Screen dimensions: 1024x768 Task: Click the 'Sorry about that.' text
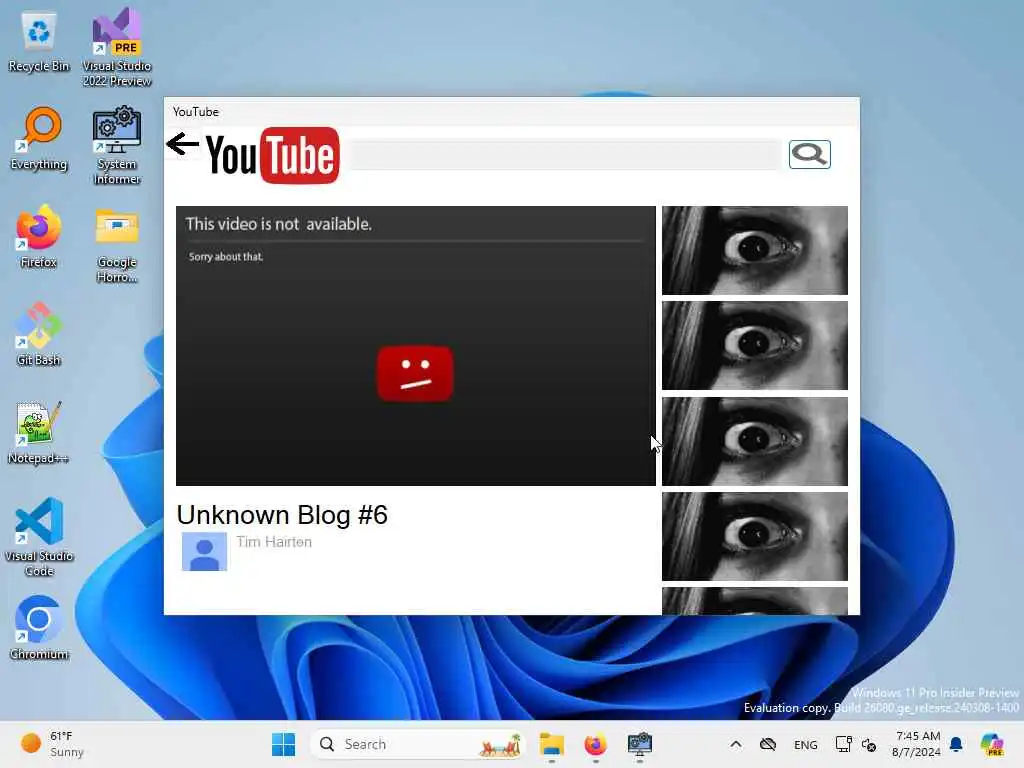(x=226, y=257)
